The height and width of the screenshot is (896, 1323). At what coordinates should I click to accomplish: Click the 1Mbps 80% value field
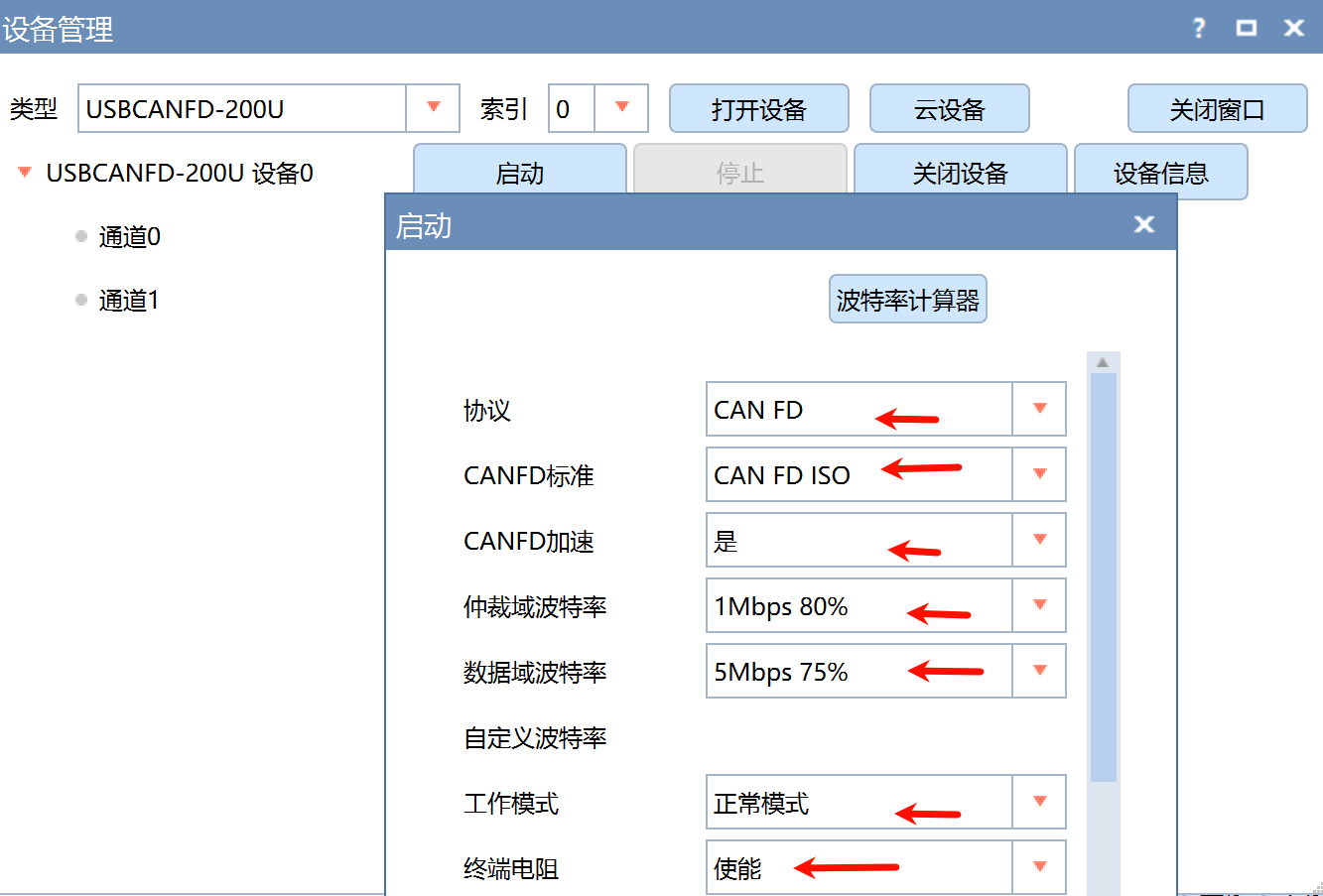[x=860, y=605]
